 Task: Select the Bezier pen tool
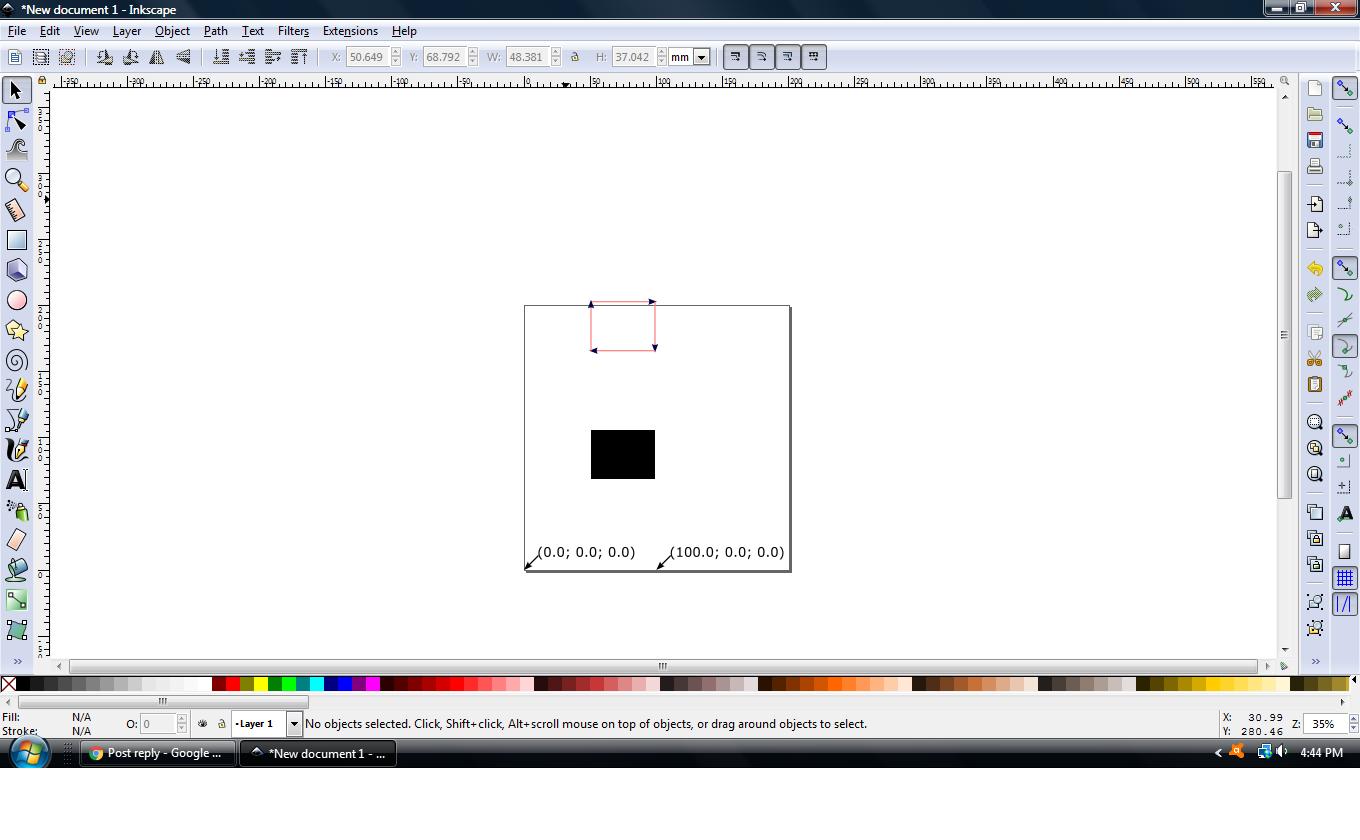16,420
